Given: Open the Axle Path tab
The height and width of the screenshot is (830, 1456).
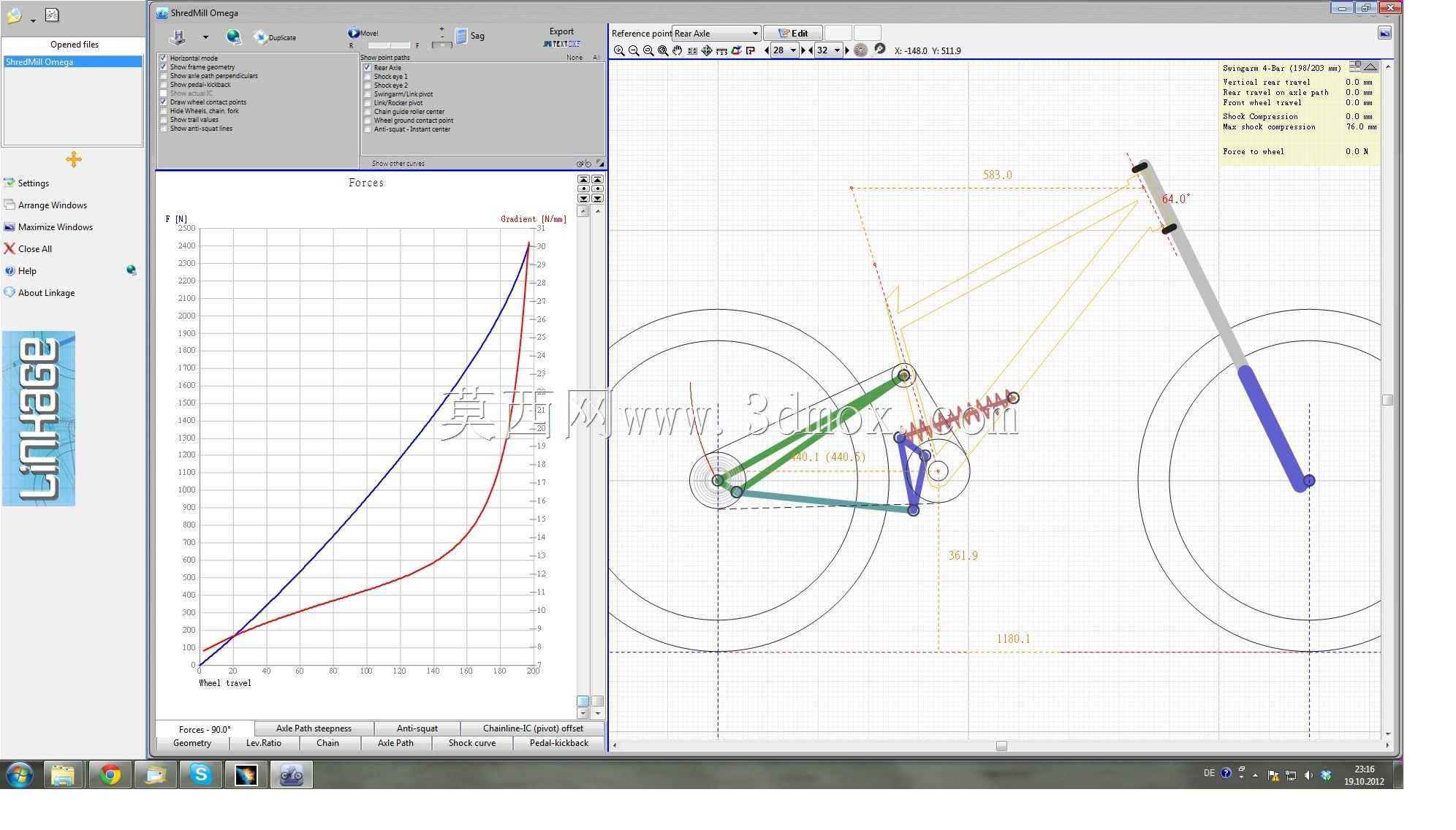Looking at the screenshot, I should click(395, 743).
